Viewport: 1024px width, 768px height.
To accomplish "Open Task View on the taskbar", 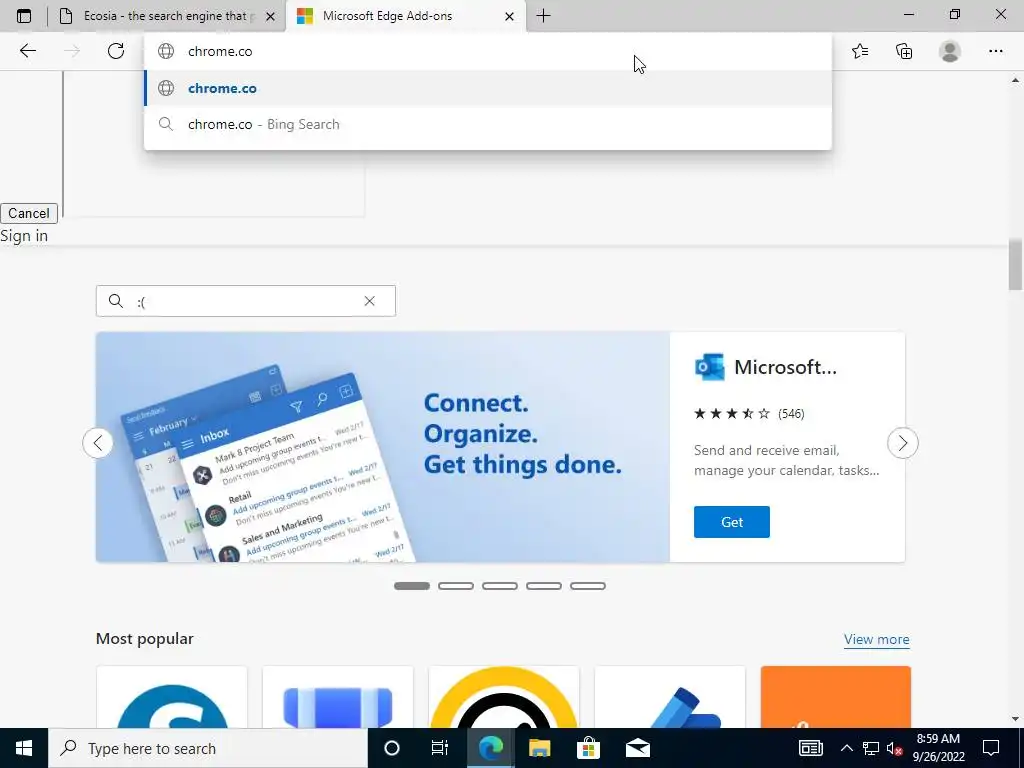I will pos(440,748).
